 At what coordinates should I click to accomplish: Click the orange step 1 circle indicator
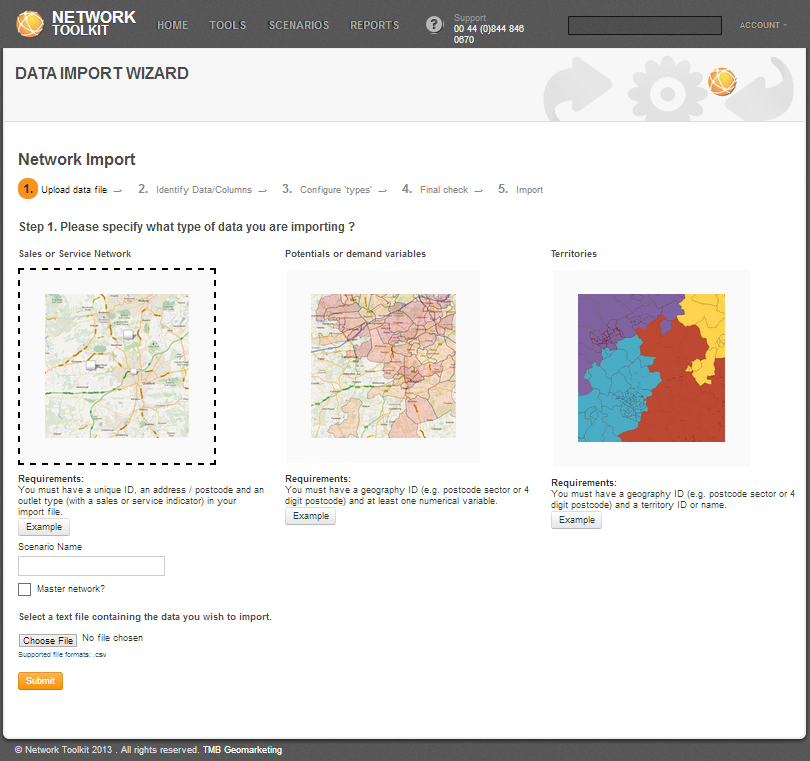tap(28, 189)
